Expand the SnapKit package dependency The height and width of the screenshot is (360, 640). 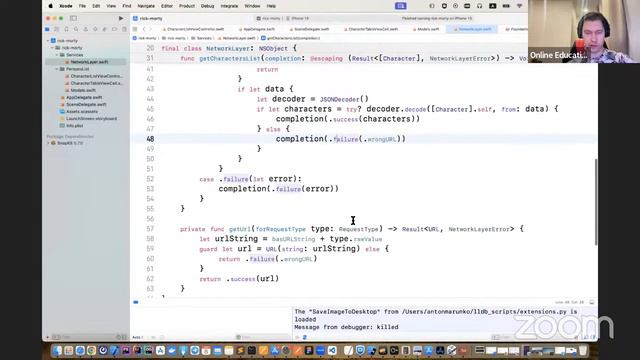(48, 143)
